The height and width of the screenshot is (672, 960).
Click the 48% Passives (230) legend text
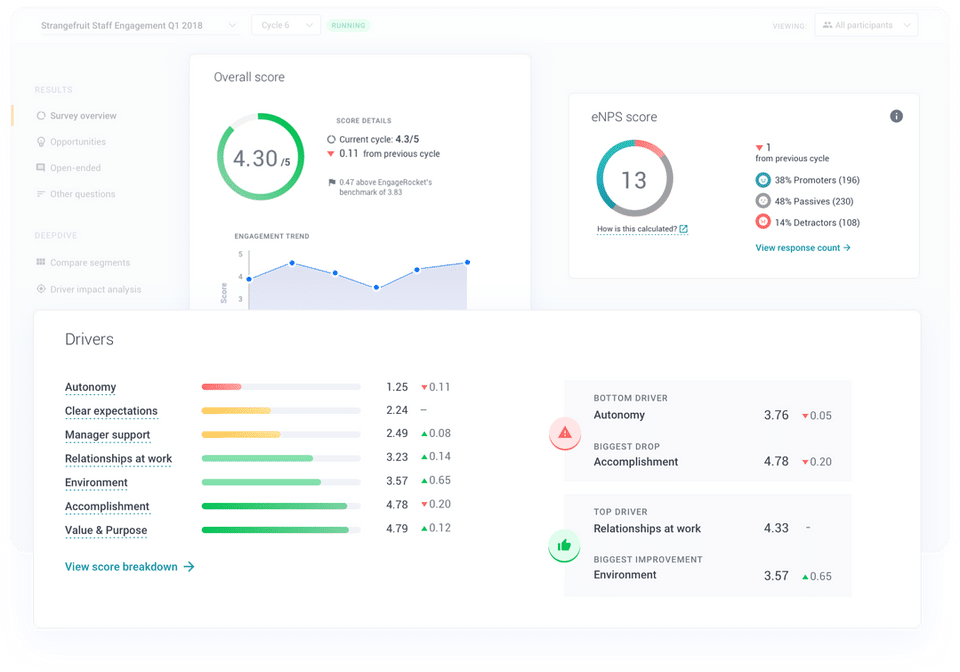[814, 201]
